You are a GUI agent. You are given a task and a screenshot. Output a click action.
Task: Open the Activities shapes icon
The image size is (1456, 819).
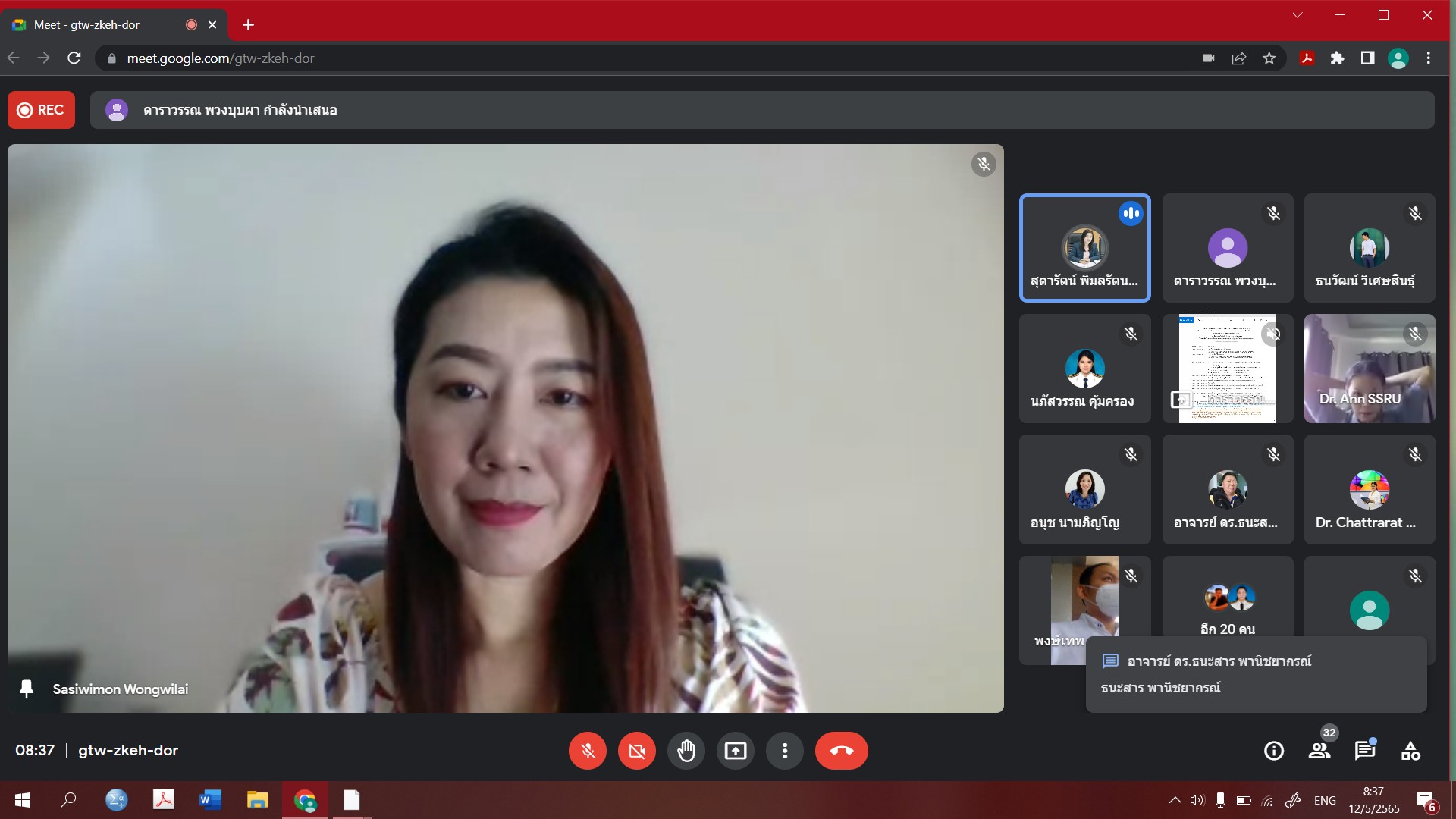pyautogui.click(x=1410, y=751)
